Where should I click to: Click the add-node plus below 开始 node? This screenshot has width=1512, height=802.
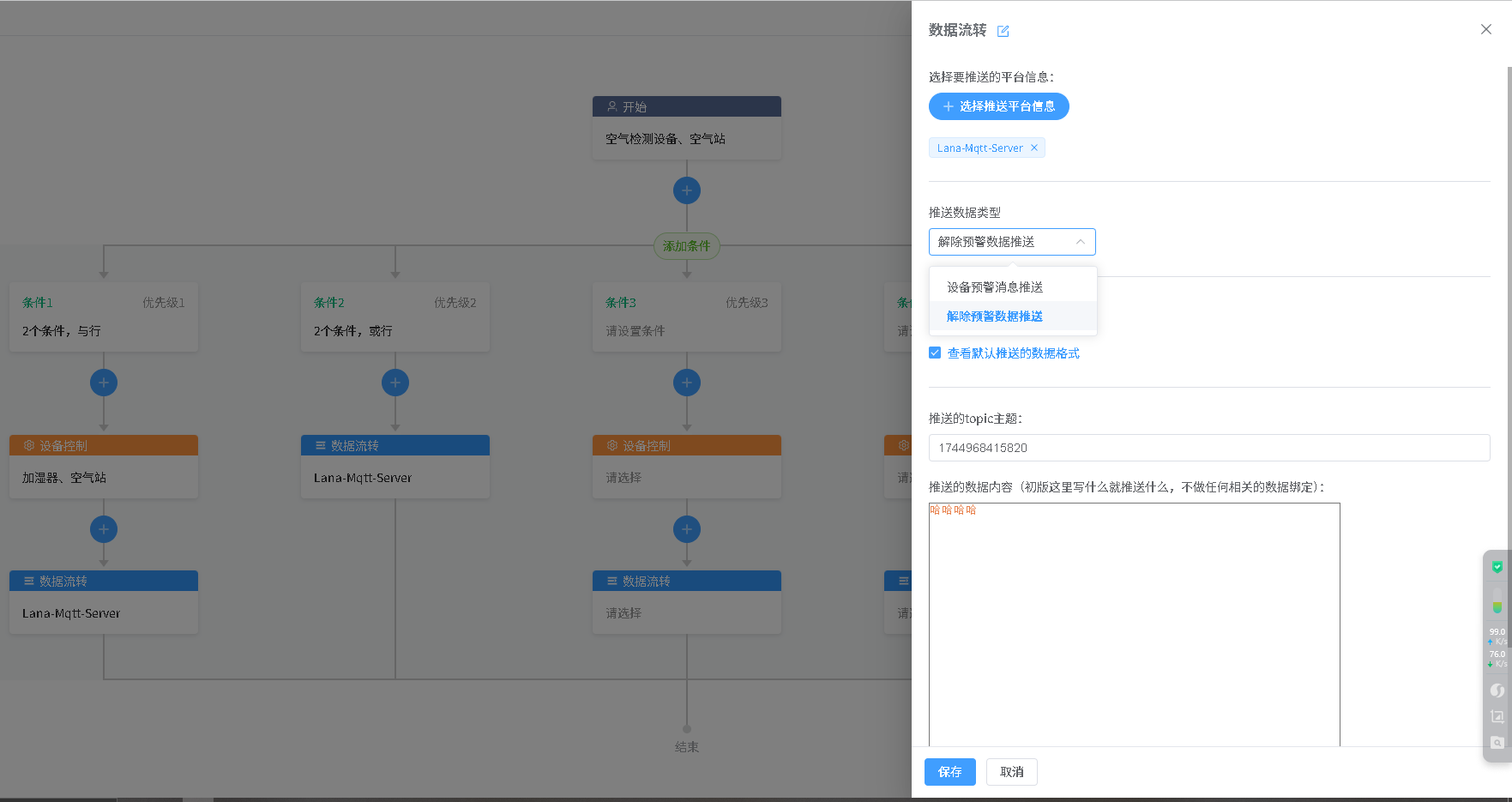(686, 190)
